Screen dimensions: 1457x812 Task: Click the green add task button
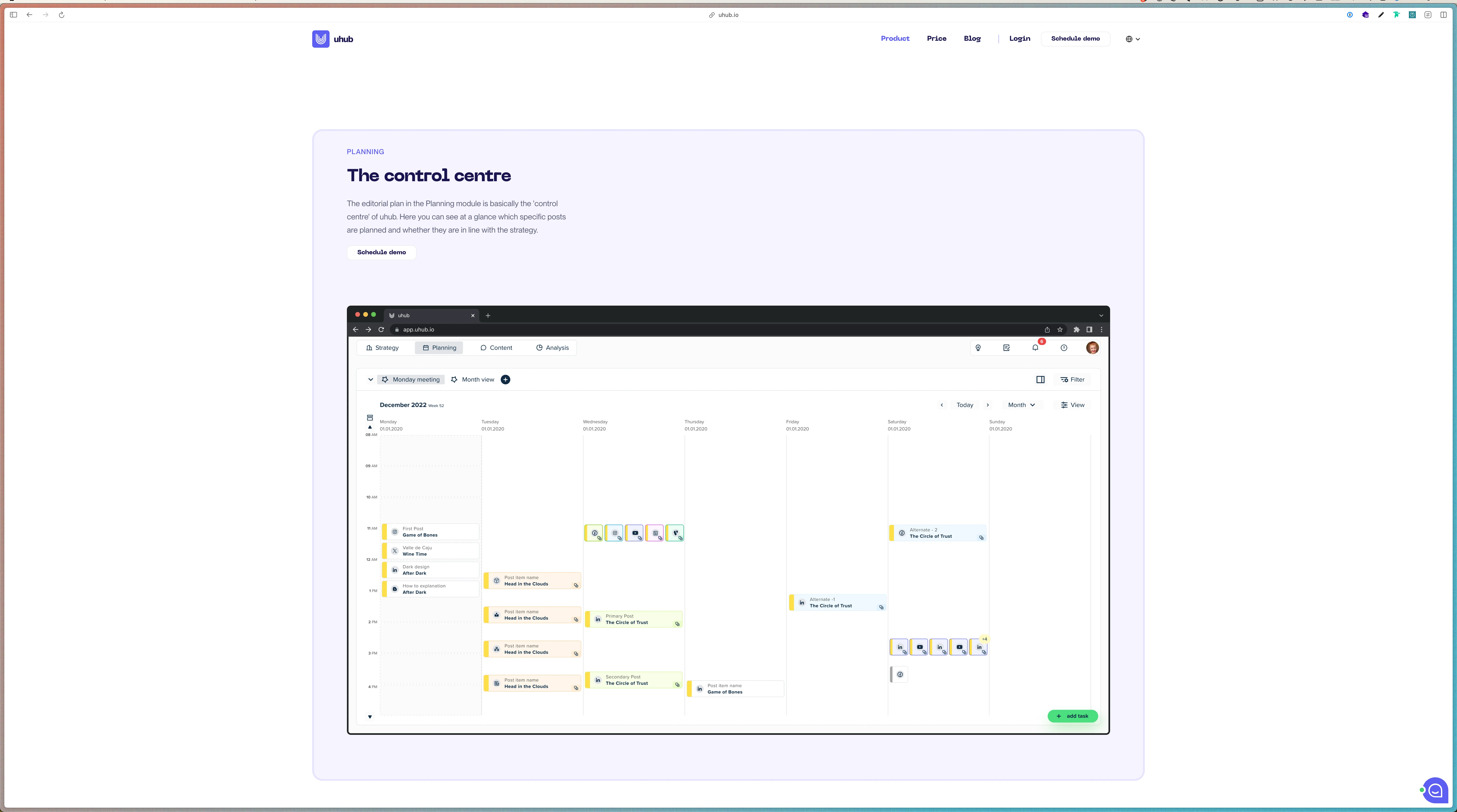[1072, 716]
